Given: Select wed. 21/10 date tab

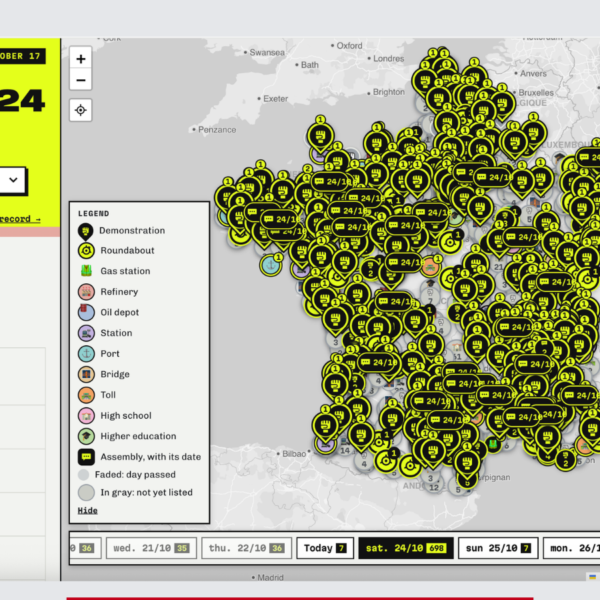Looking at the screenshot, I should (151, 548).
